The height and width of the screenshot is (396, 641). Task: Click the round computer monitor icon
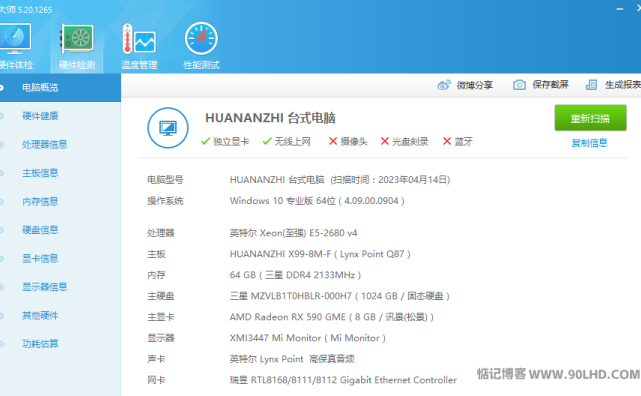pyautogui.click(x=168, y=128)
